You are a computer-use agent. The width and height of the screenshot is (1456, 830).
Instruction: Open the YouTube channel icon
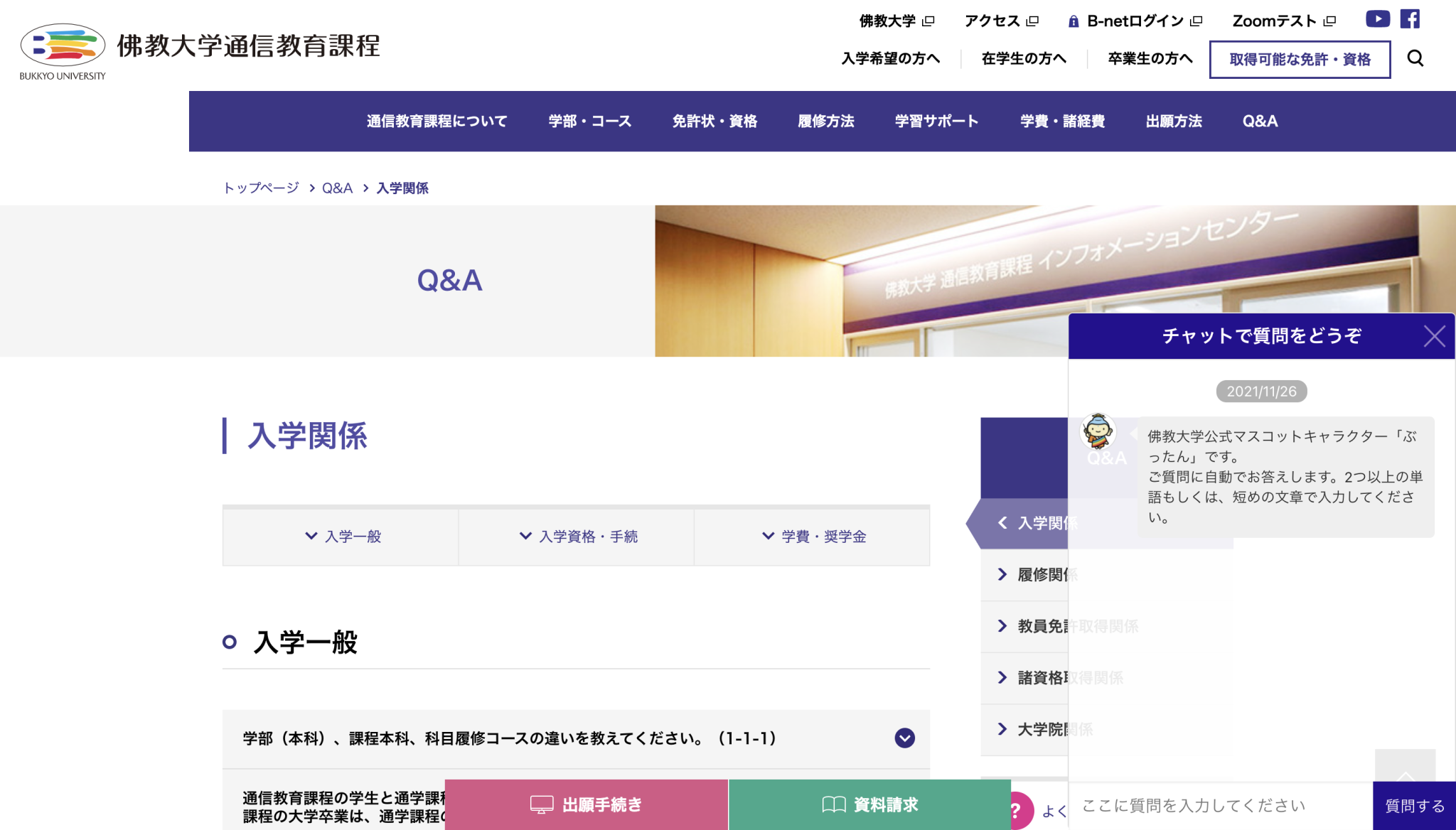(x=1377, y=19)
